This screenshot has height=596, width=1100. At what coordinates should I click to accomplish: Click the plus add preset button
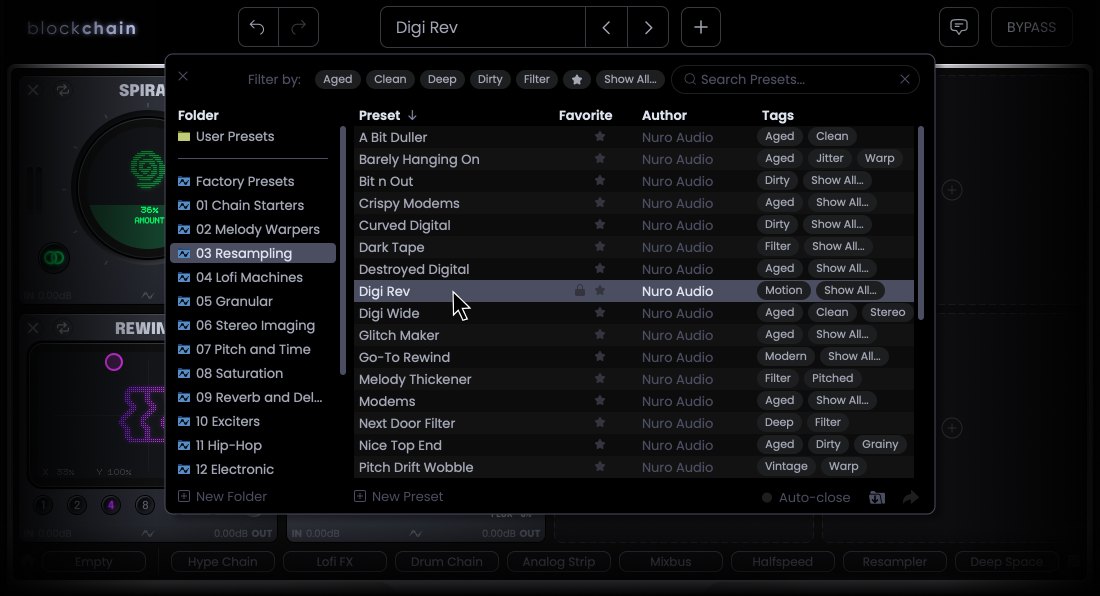(701, 27)
